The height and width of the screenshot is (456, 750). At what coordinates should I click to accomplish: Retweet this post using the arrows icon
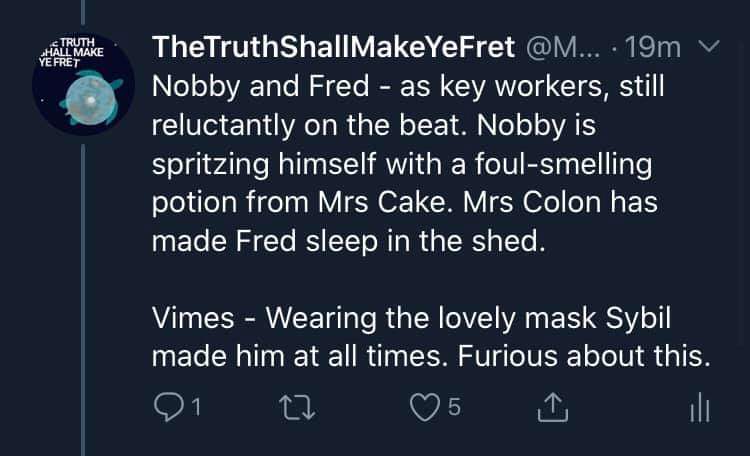[x=297, y=407]
